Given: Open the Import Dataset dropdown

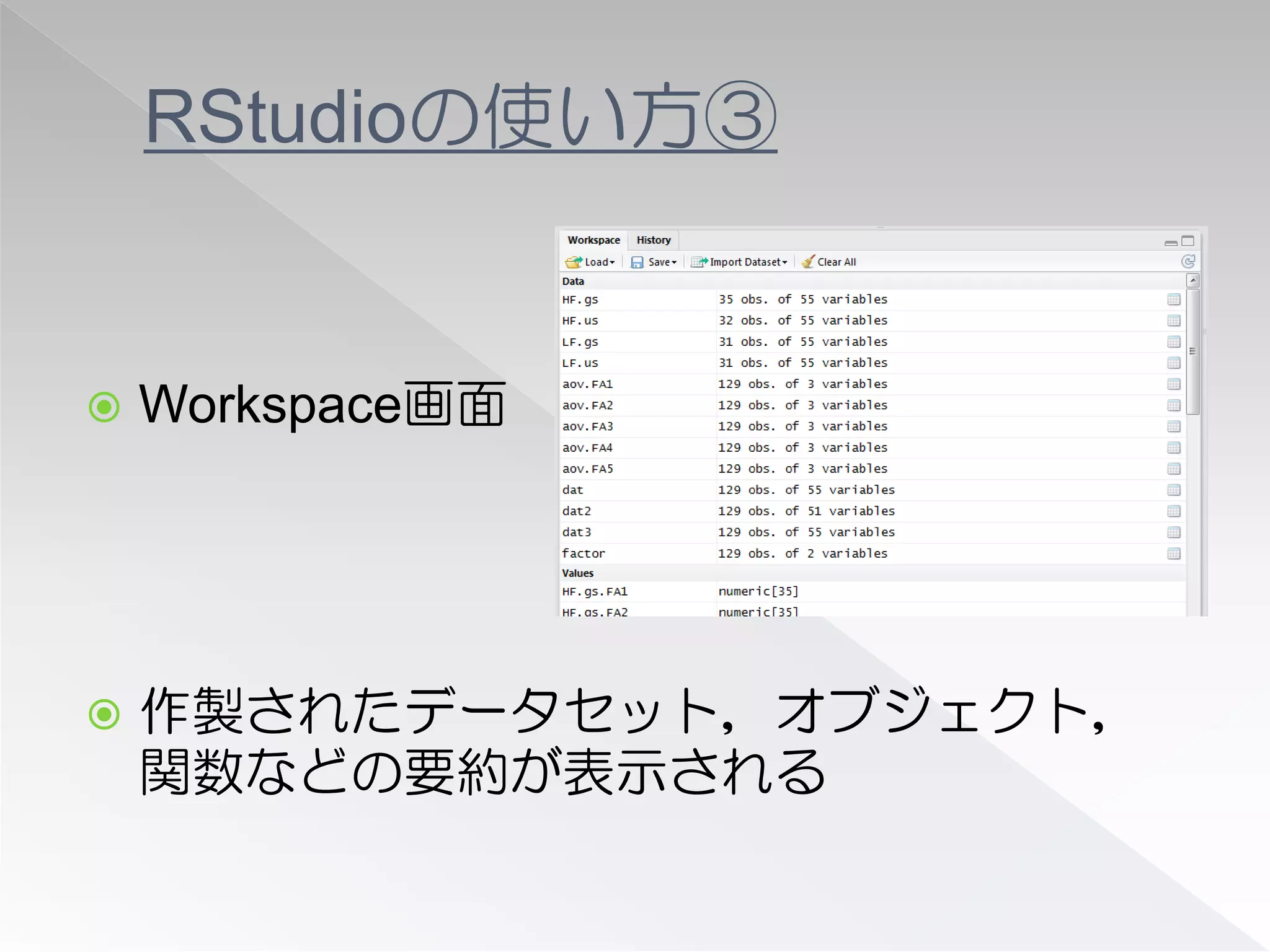Looking at the screenshot, I should point(739,262).
